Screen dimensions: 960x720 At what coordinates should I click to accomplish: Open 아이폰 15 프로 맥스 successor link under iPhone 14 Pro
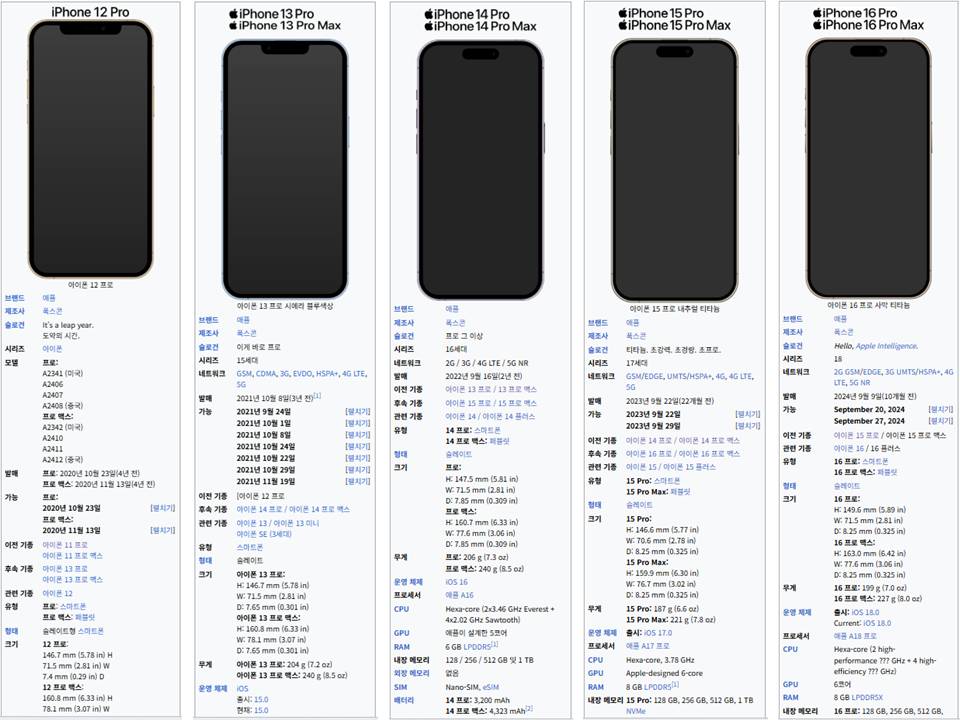(514, 403)
